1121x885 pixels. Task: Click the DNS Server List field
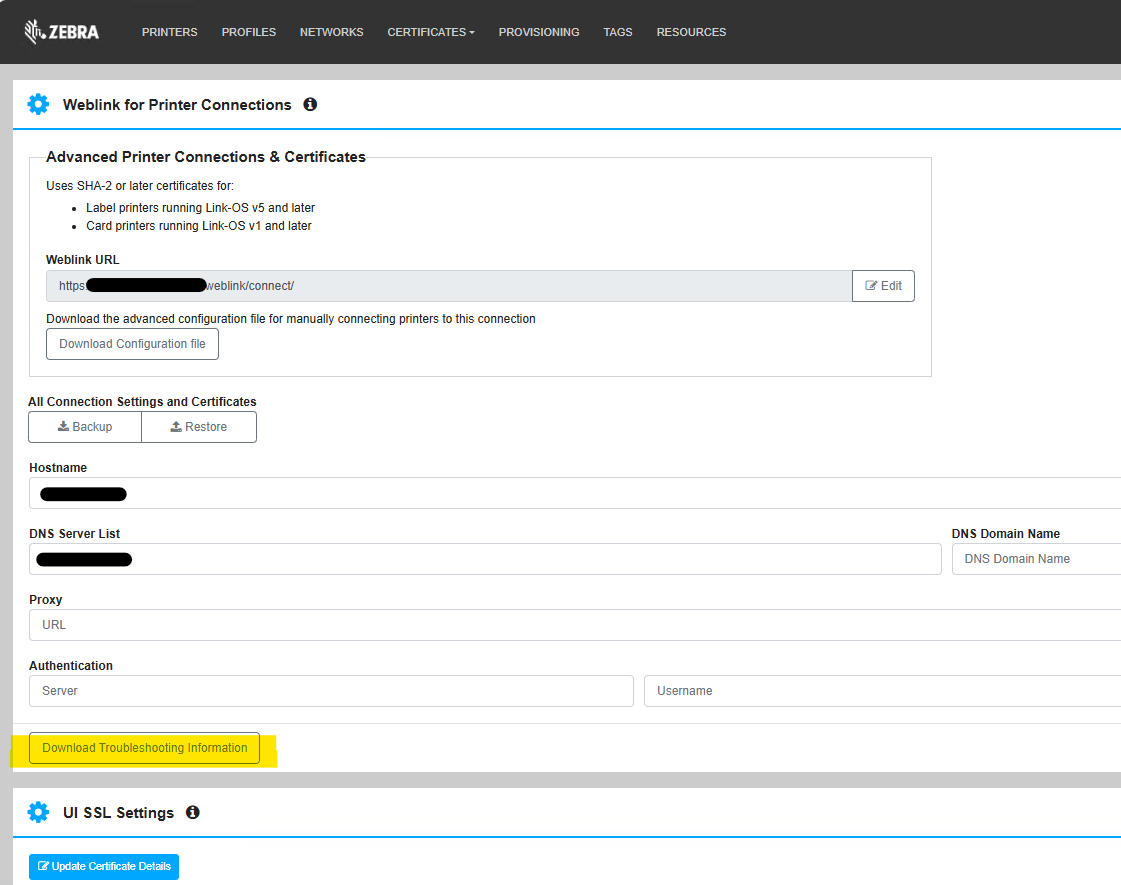[x=485, y=559]
